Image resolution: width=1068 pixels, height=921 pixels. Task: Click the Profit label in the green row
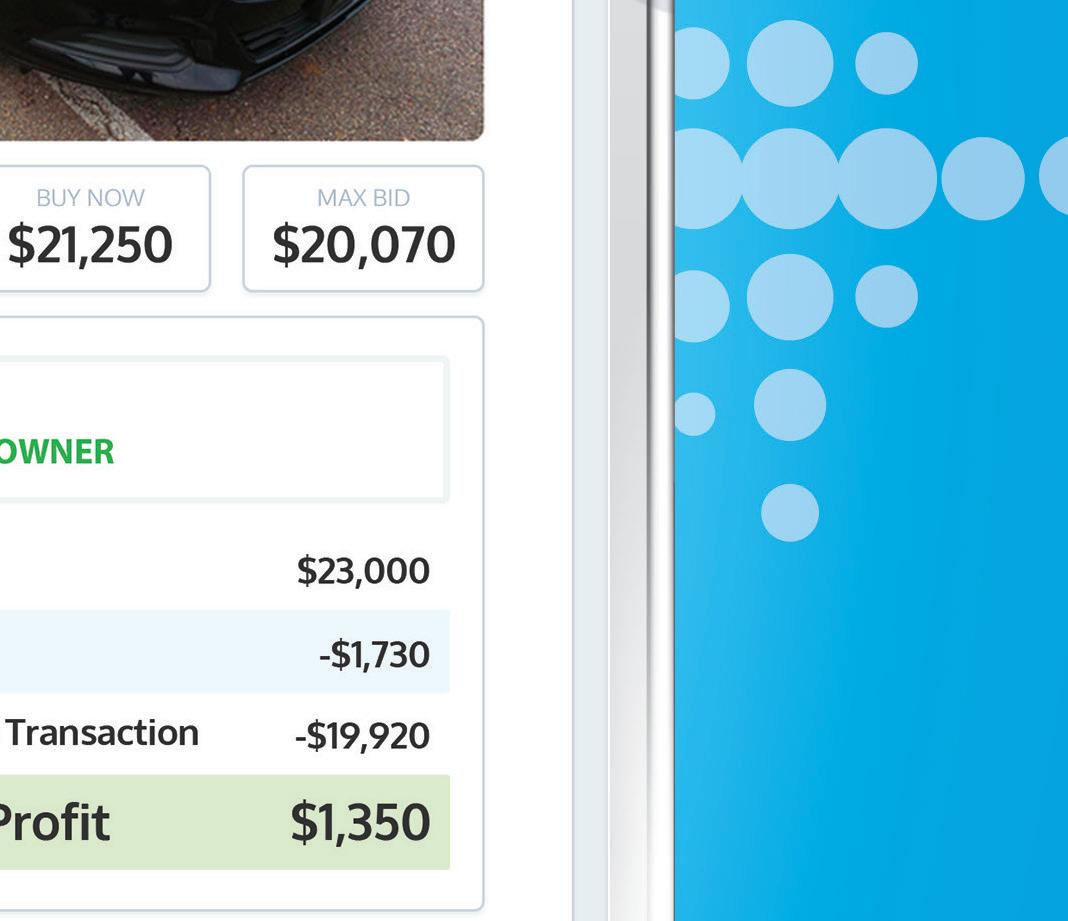(x=53, y=823)
